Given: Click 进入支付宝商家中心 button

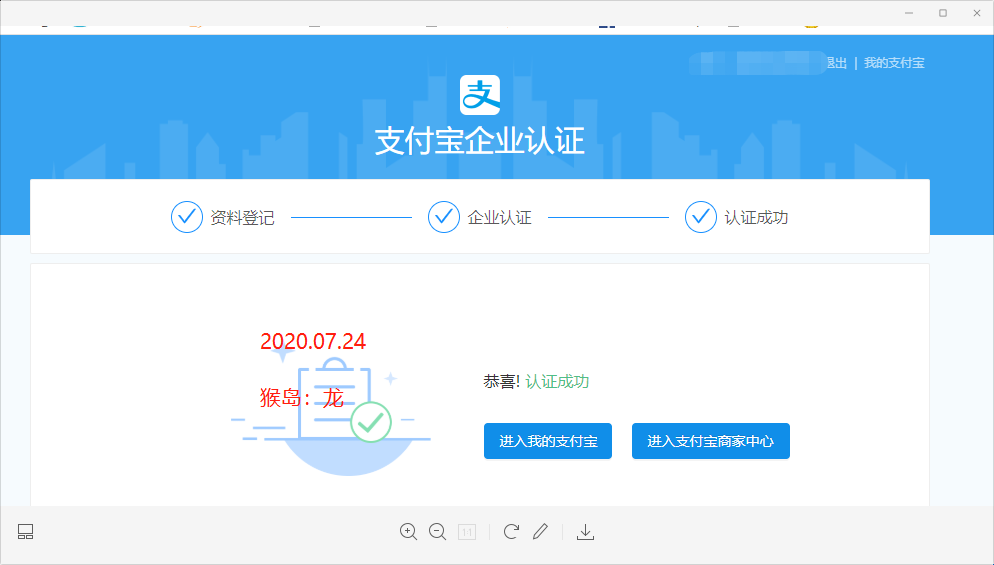Looking at the screenshot, I should click(711, 441).
